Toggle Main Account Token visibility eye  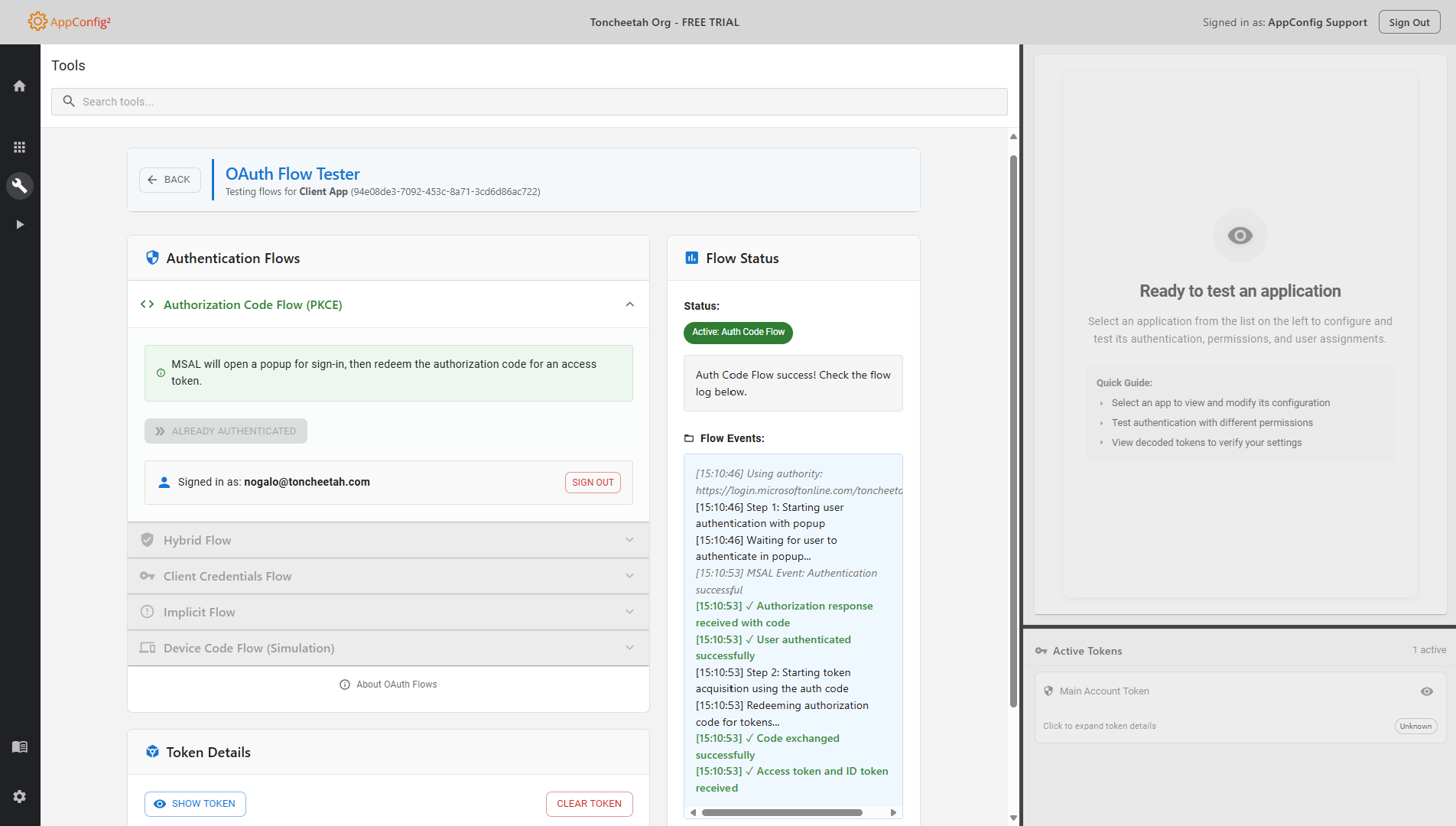(x=1427, y=691)
